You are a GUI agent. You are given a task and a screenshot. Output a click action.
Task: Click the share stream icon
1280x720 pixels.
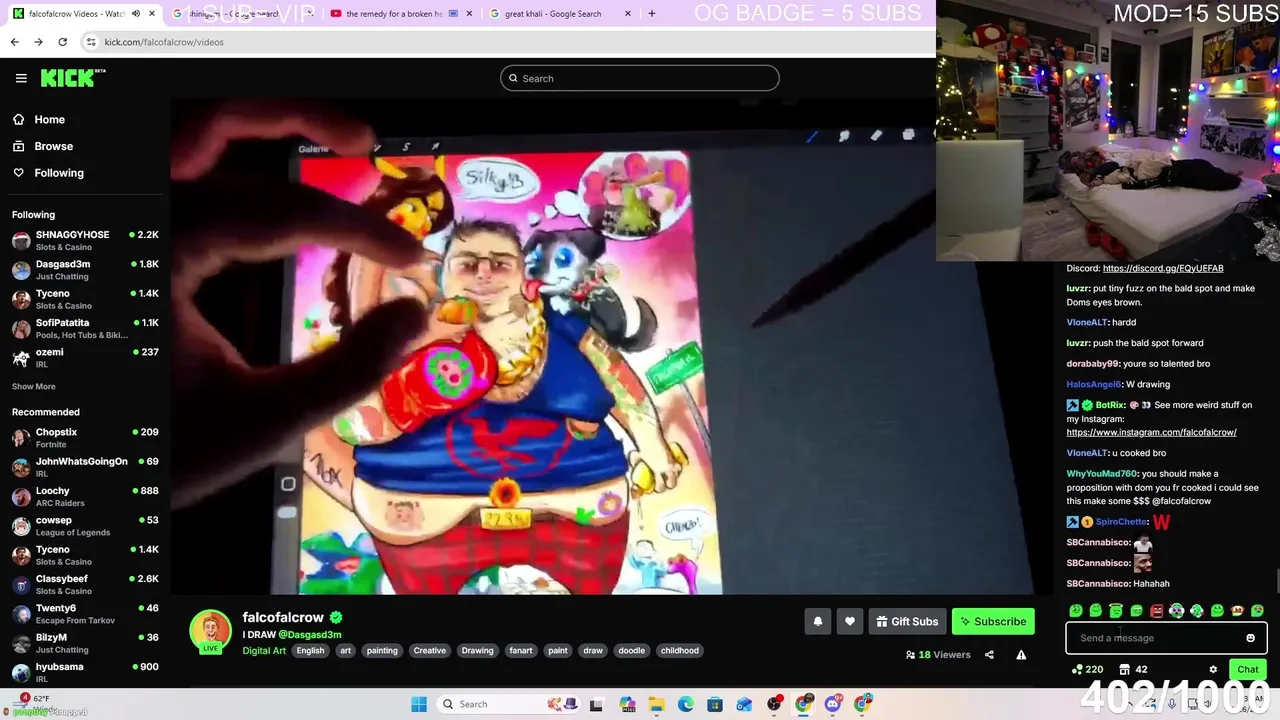[x=989, y=655]
